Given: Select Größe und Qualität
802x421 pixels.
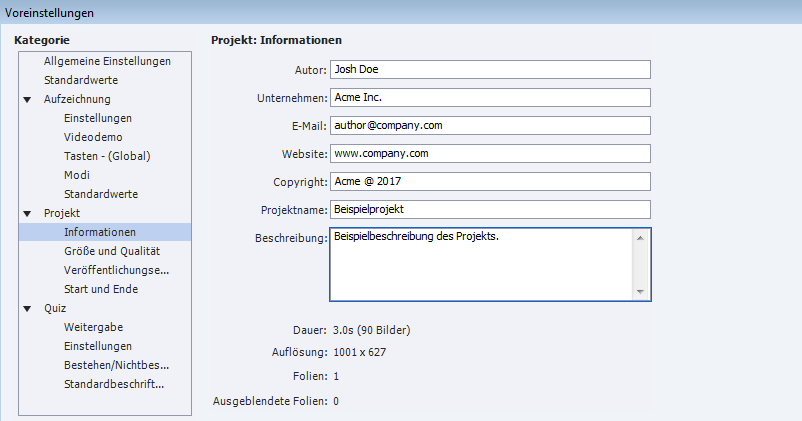Looking at the screenshot, I should (111, 251).
